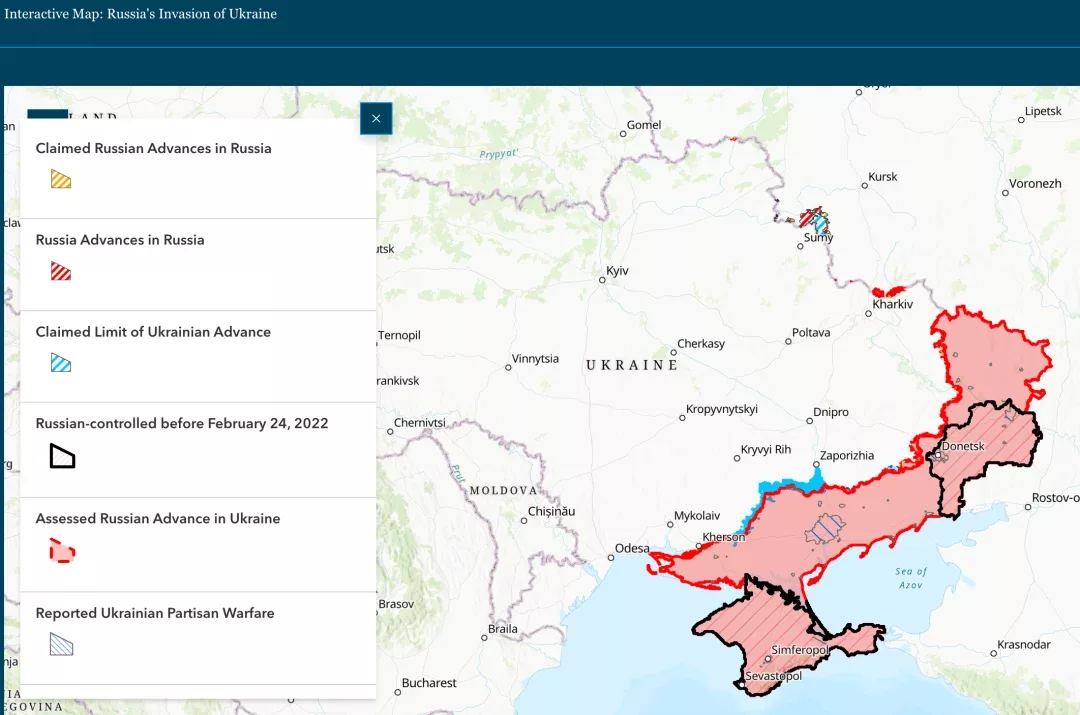Viewport: 1080px width, 715px height.
Task: Click the Chernivtsi city label
Action: point(419,422)
